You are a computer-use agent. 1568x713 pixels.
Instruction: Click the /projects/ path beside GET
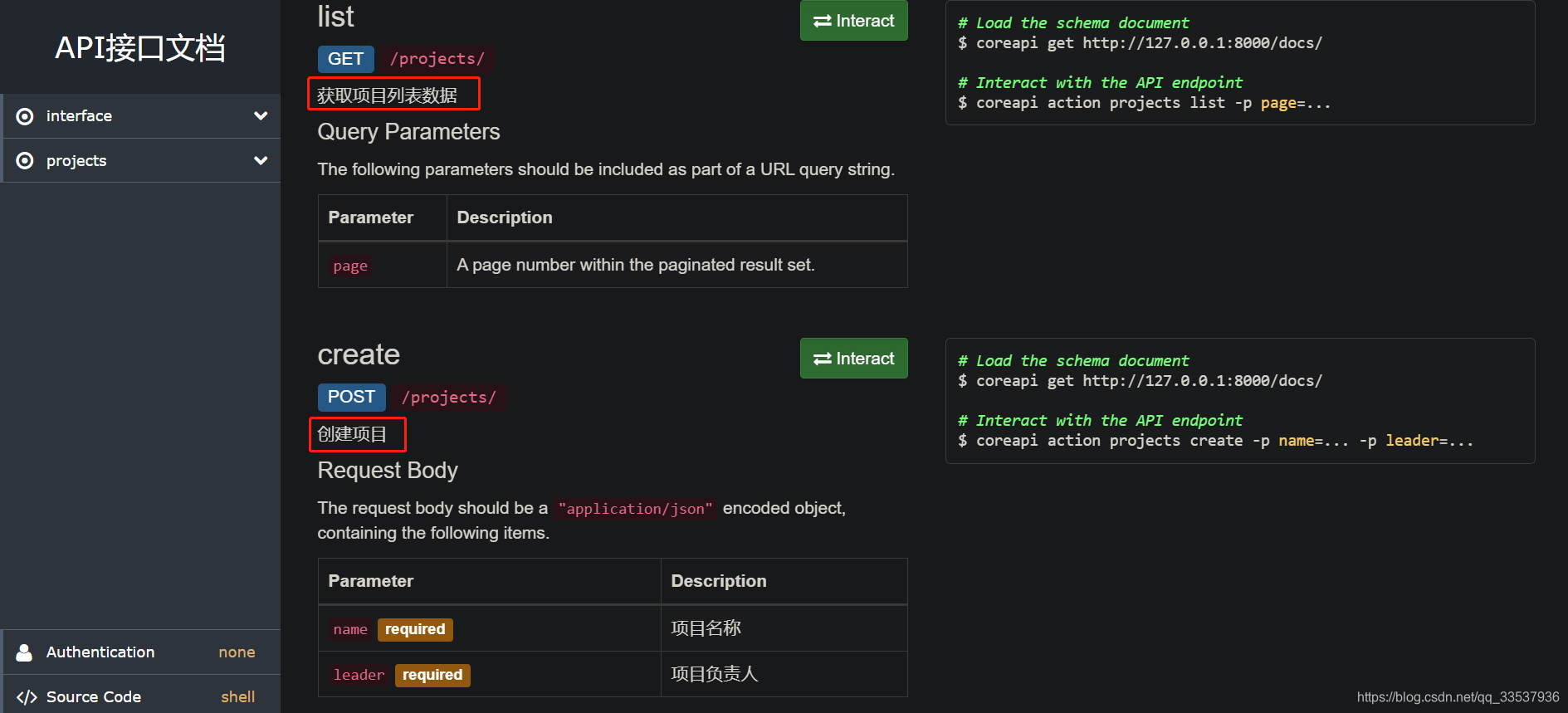437,59
